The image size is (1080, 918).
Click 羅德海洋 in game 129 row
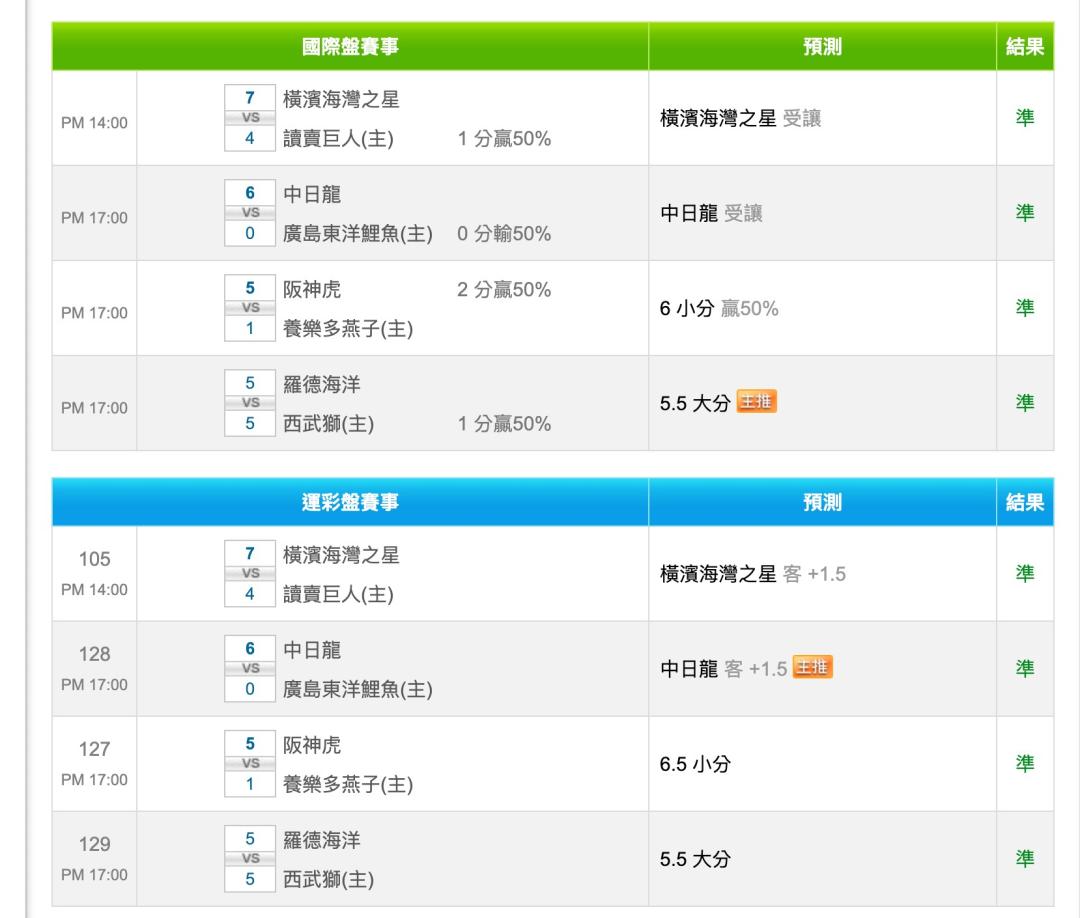tap(322, 840)
